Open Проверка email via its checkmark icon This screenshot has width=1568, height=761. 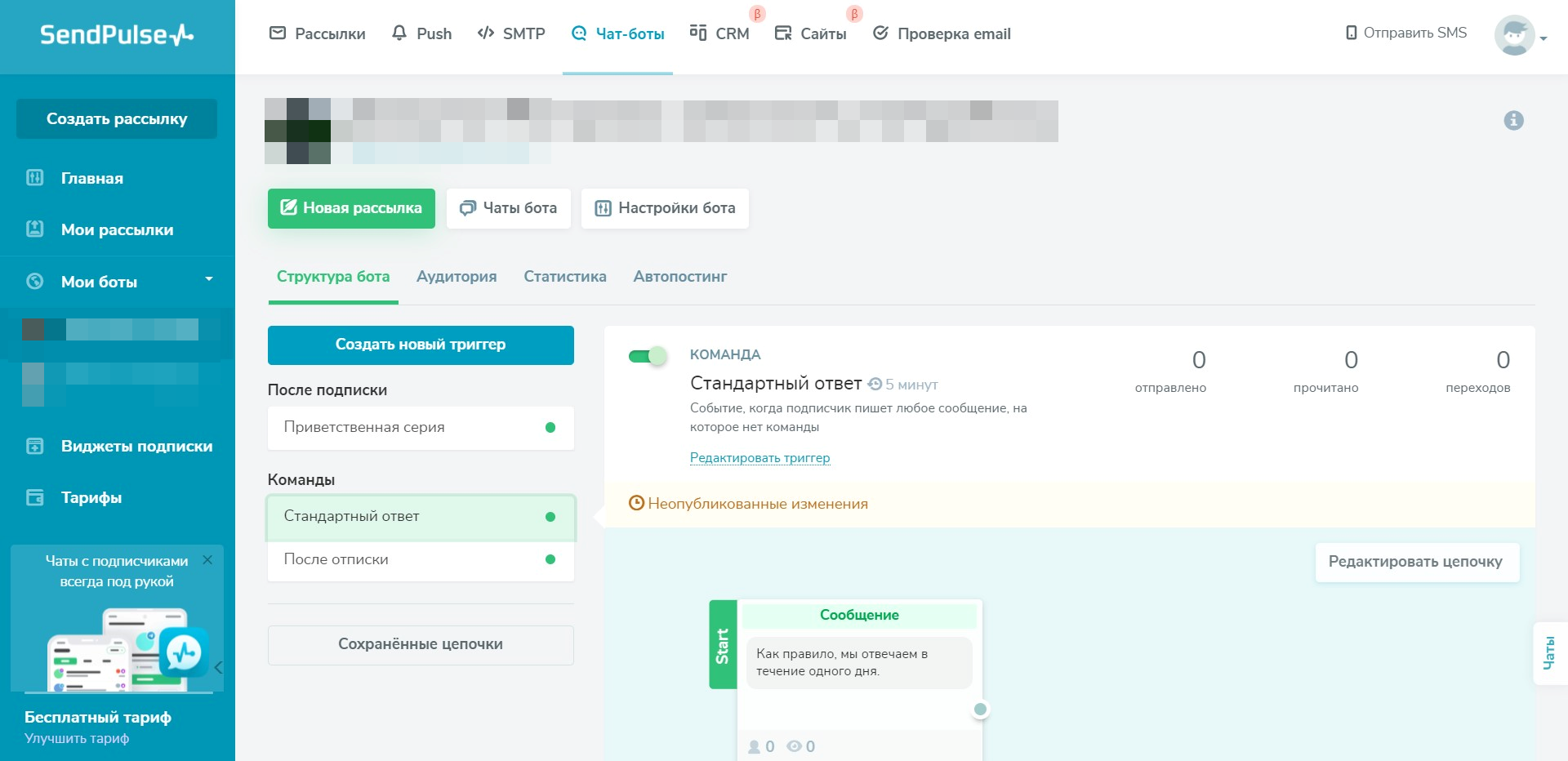tap(880, 33)
